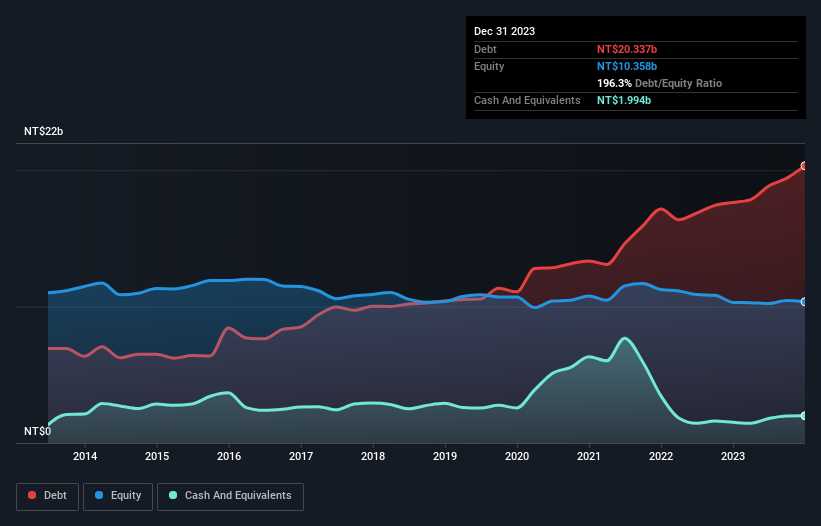Select the 2023 x-axis label
The height and width of the screenshot is (526, 821).
point(733,456)
